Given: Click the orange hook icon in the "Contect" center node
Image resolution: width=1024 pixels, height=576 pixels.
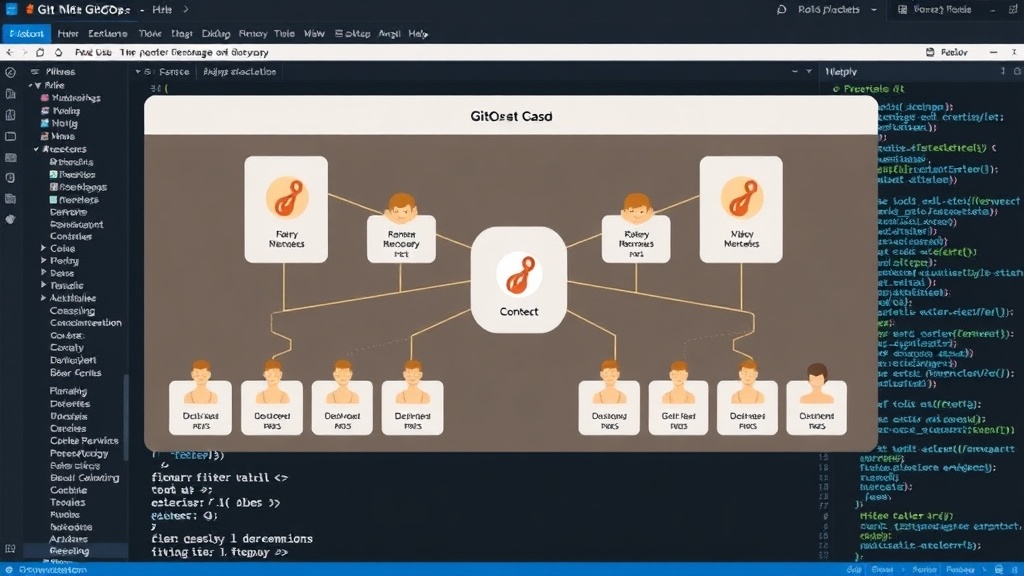Looking at the screenshot, I should 519,274.
